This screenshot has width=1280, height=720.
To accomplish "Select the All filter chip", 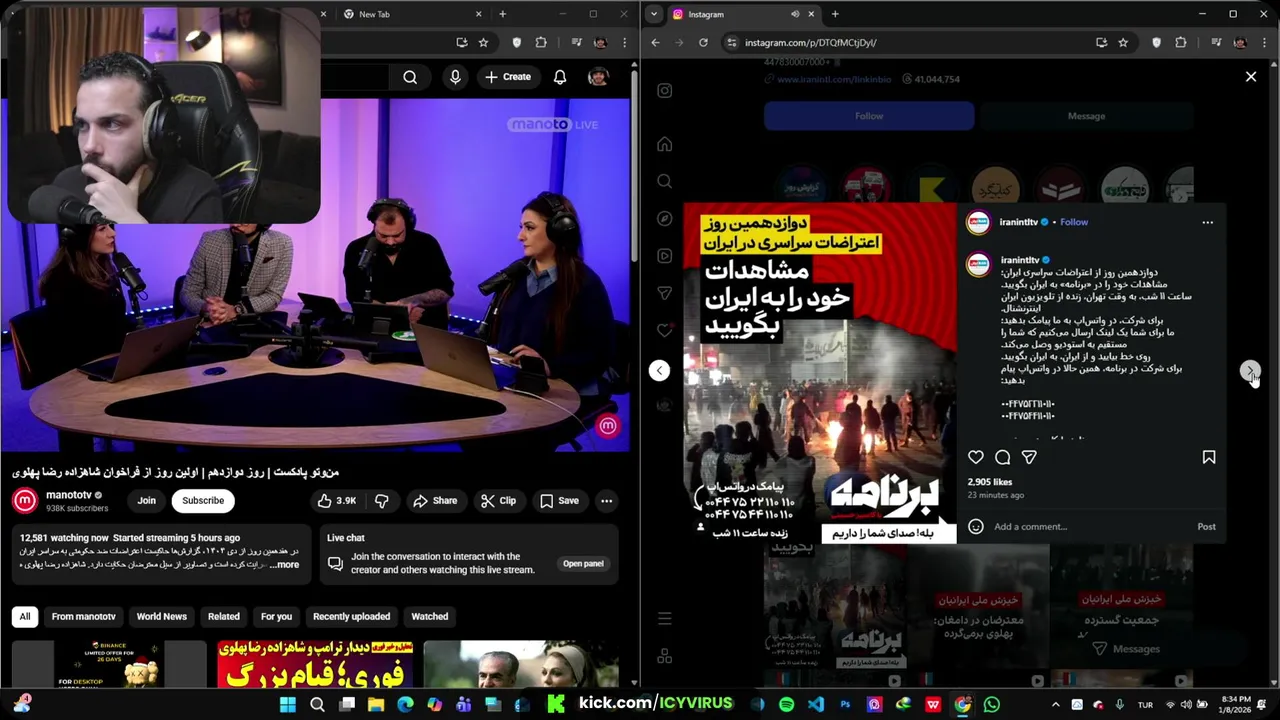I will 25,617.
